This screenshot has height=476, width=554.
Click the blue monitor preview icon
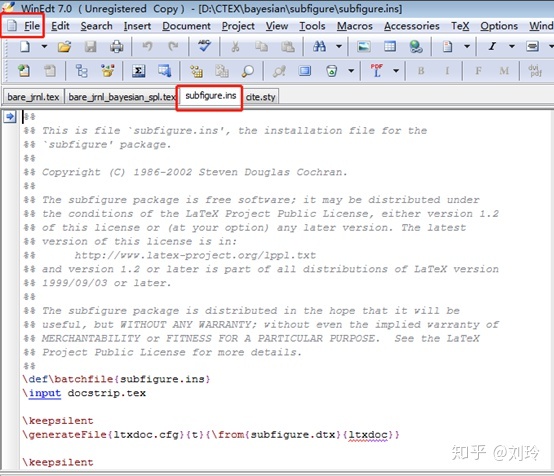(x=305, y=71)
